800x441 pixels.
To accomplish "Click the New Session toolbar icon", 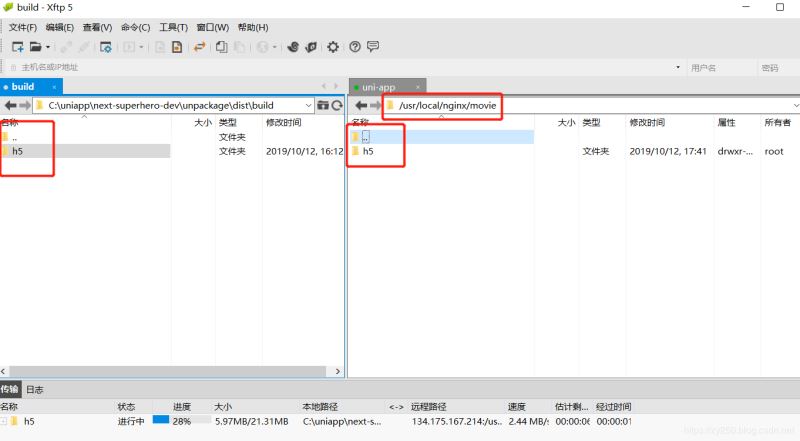I will 16,47.
